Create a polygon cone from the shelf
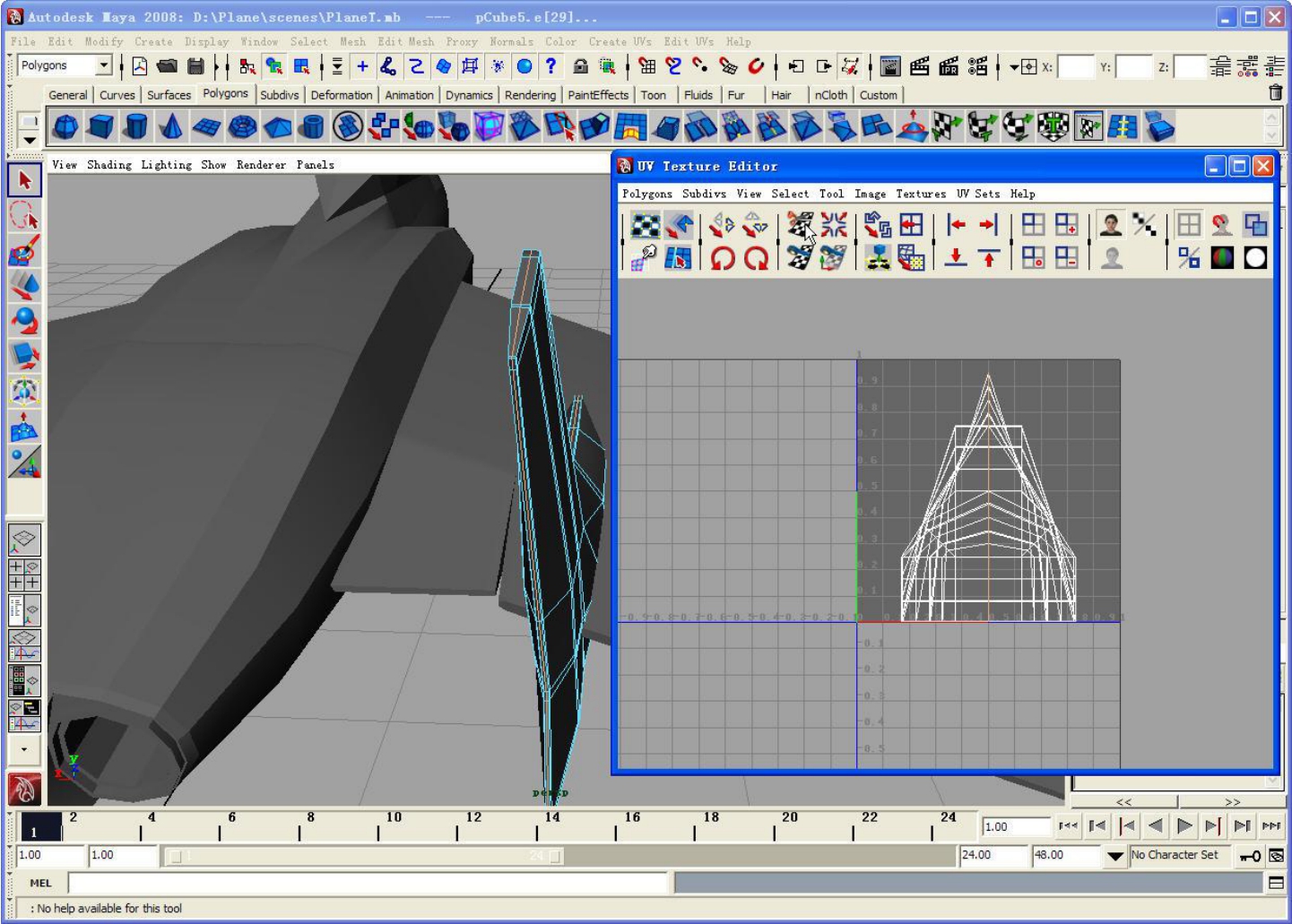This screenshot has width=1292, height=924. [x=170, y=127]
